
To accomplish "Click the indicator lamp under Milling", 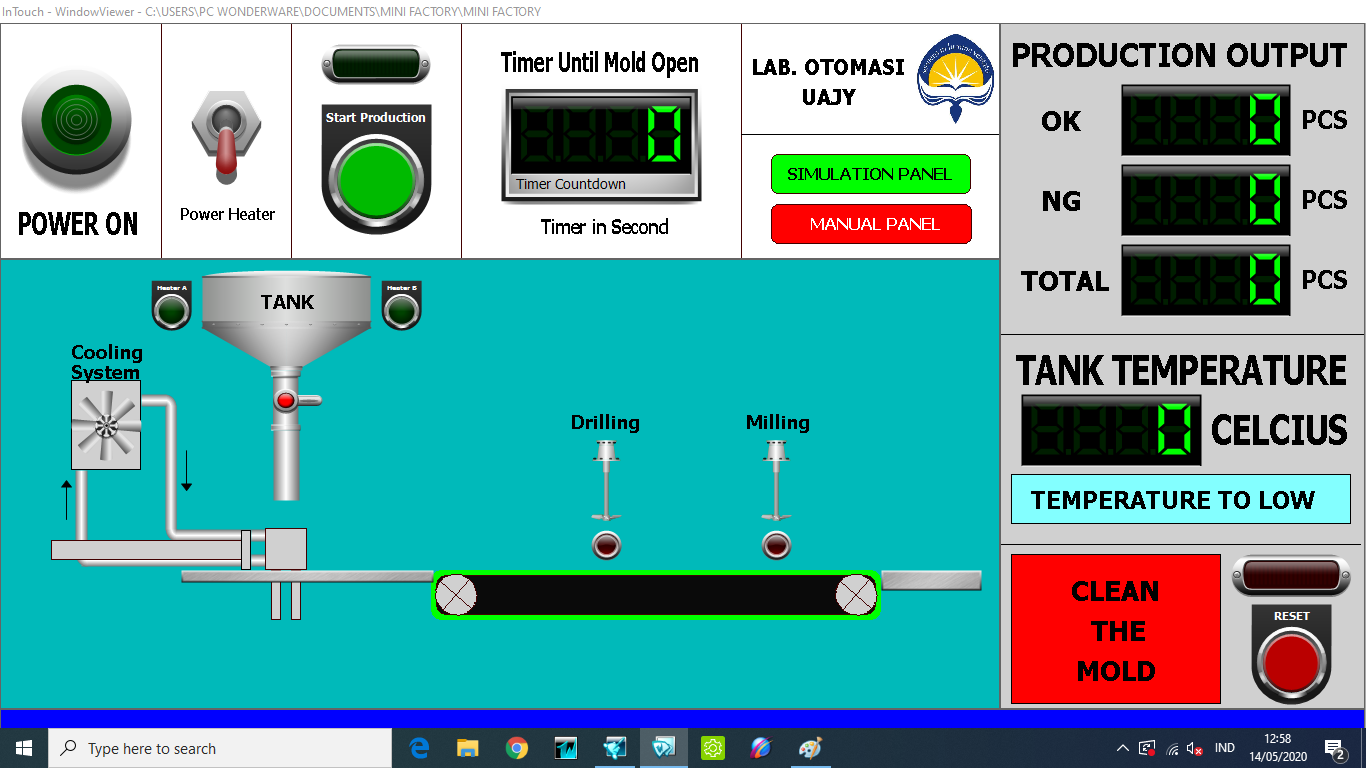I will (776, 546).
